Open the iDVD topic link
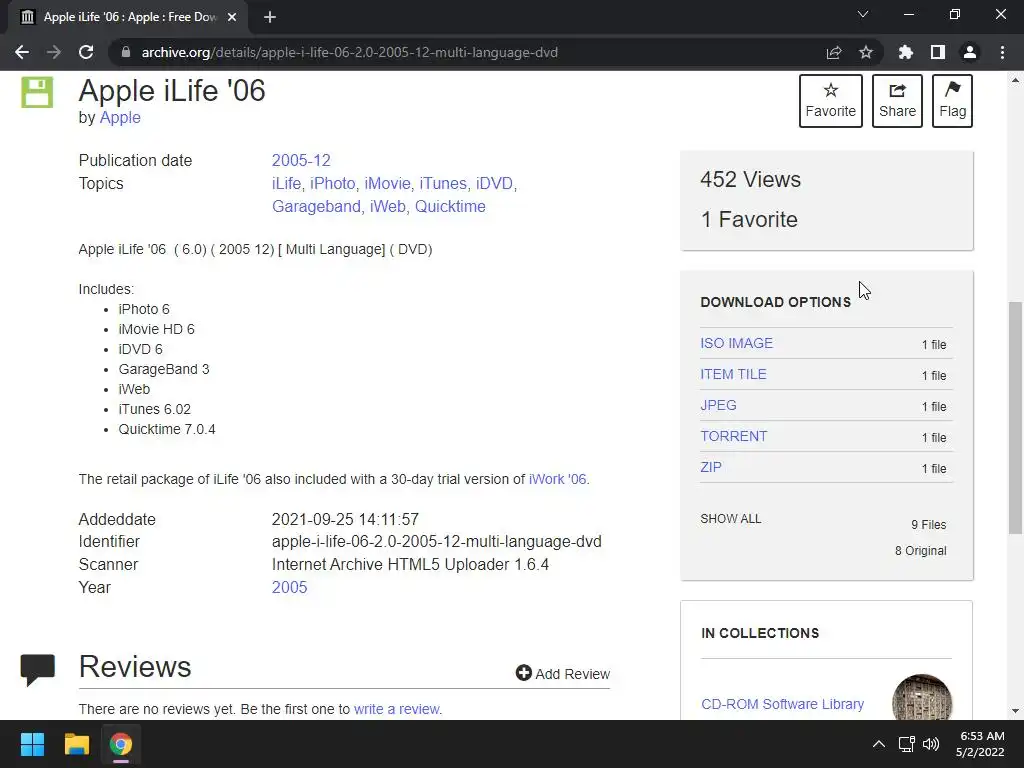The height and width of the screenshot is (768, 1024). [494, 184]
